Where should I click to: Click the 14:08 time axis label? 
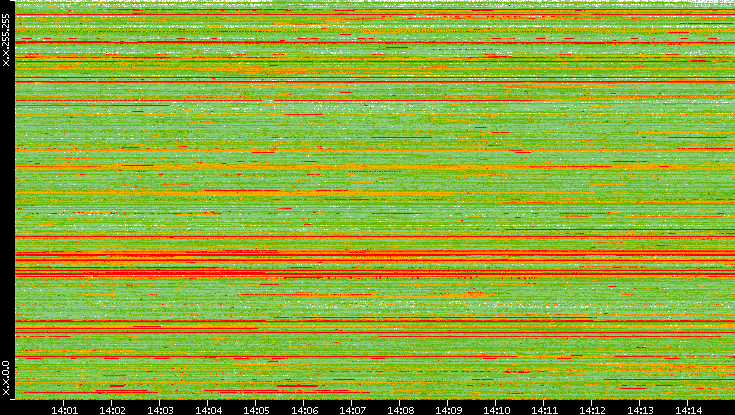400,411
